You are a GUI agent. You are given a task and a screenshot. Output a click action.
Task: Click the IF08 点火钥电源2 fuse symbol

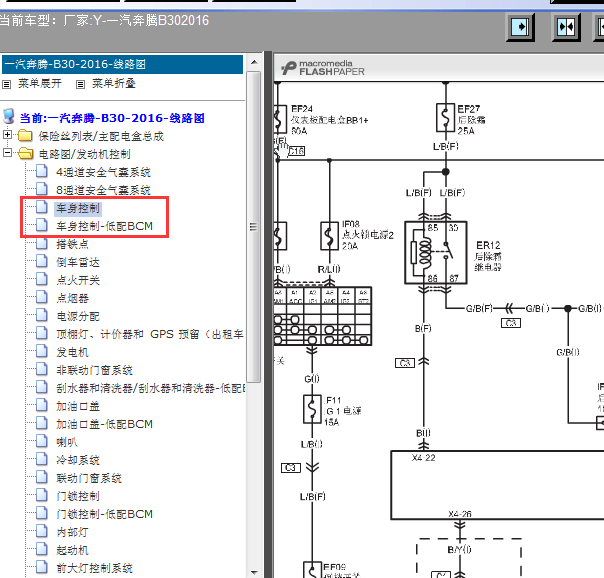pos(329,236)
